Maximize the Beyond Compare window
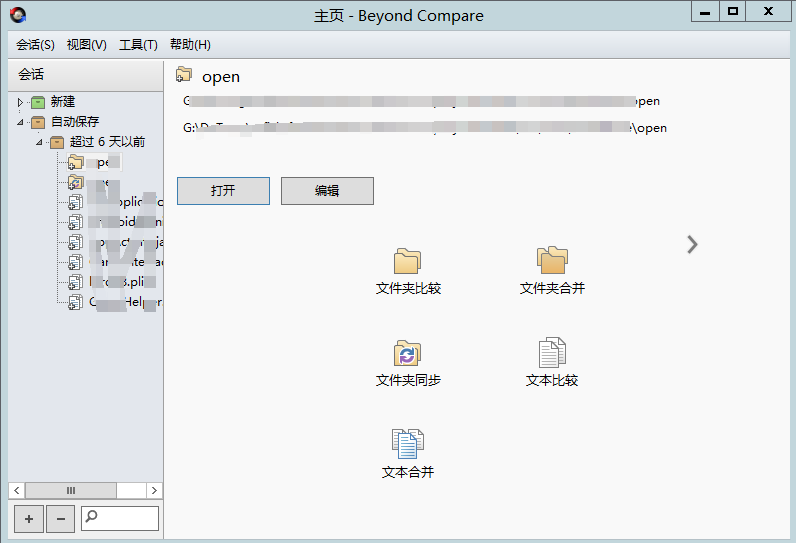This screenshot has width=796, height=543. [733, 12]
